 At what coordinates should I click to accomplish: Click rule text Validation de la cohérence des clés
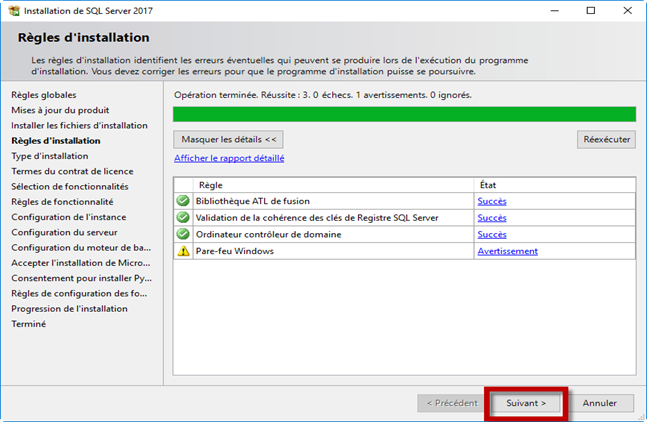[317, 217]
